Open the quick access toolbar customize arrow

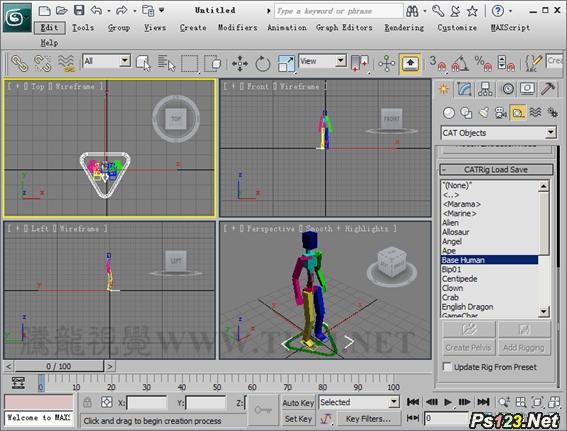click(161, 10)
